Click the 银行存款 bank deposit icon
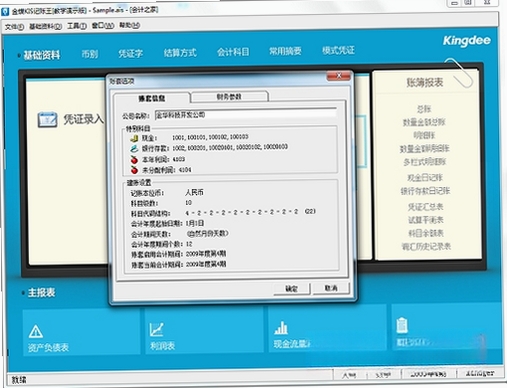The height and width of the screenshot is (388, 507). (134, 148)
